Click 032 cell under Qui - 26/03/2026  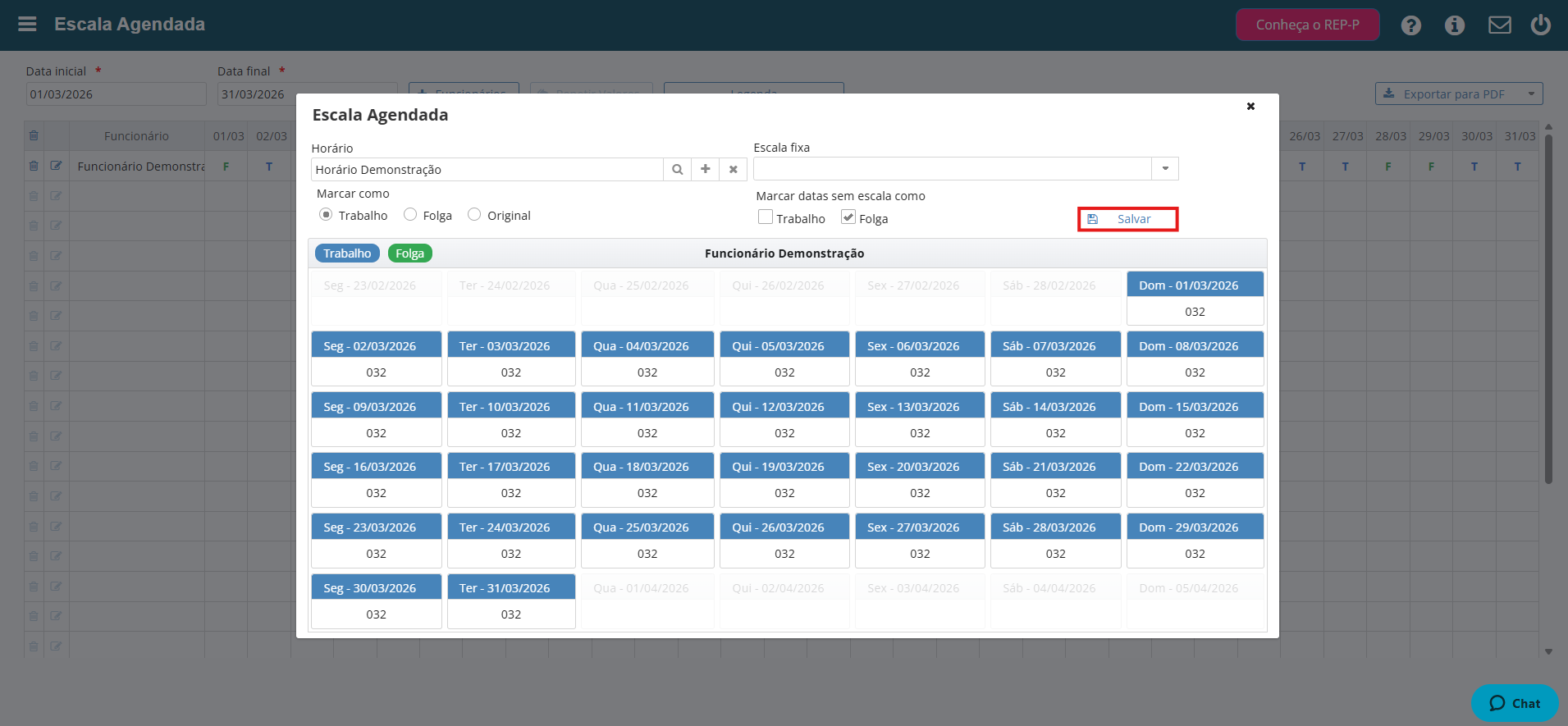pyautogui.click(x=784, y=554)
